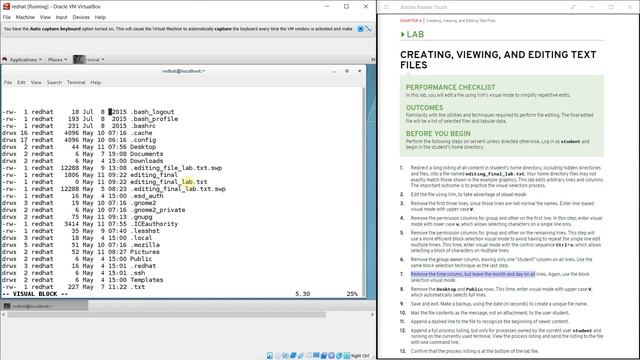640x360 pixels.
Task: Click the Documents directory name
Action: [147, 154]
